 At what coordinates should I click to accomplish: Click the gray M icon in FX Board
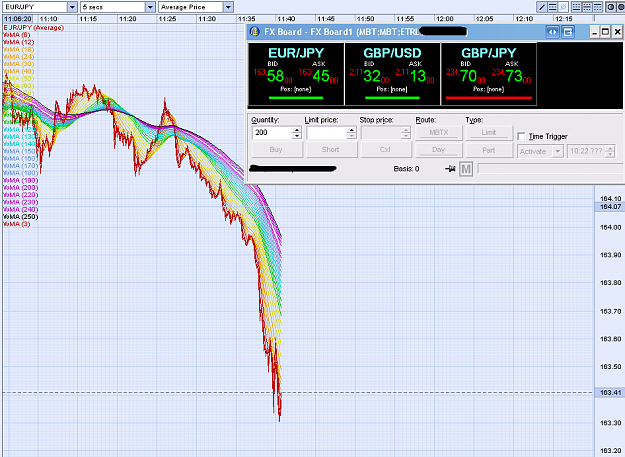(x=466, y=169)
